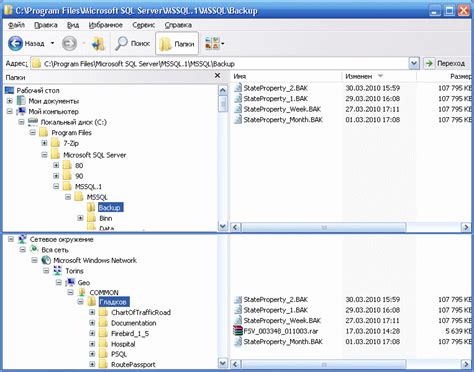Click 5 639 КБ size value
The height and width of the screenshot is (372, 474).
tap(458, 331)
